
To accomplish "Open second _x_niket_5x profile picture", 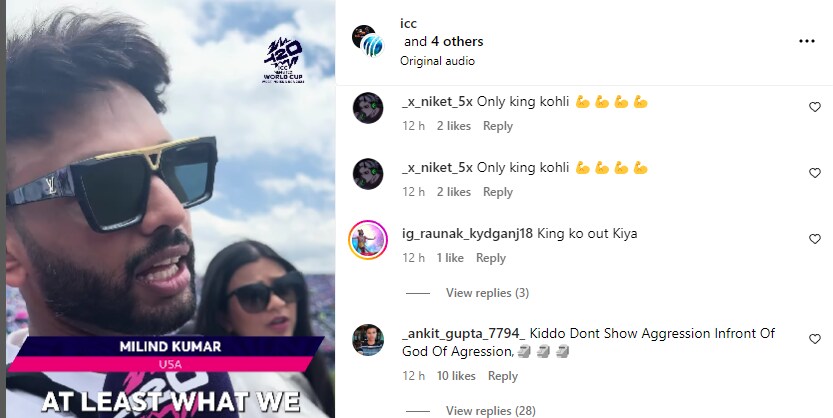I will click(368, 174).
